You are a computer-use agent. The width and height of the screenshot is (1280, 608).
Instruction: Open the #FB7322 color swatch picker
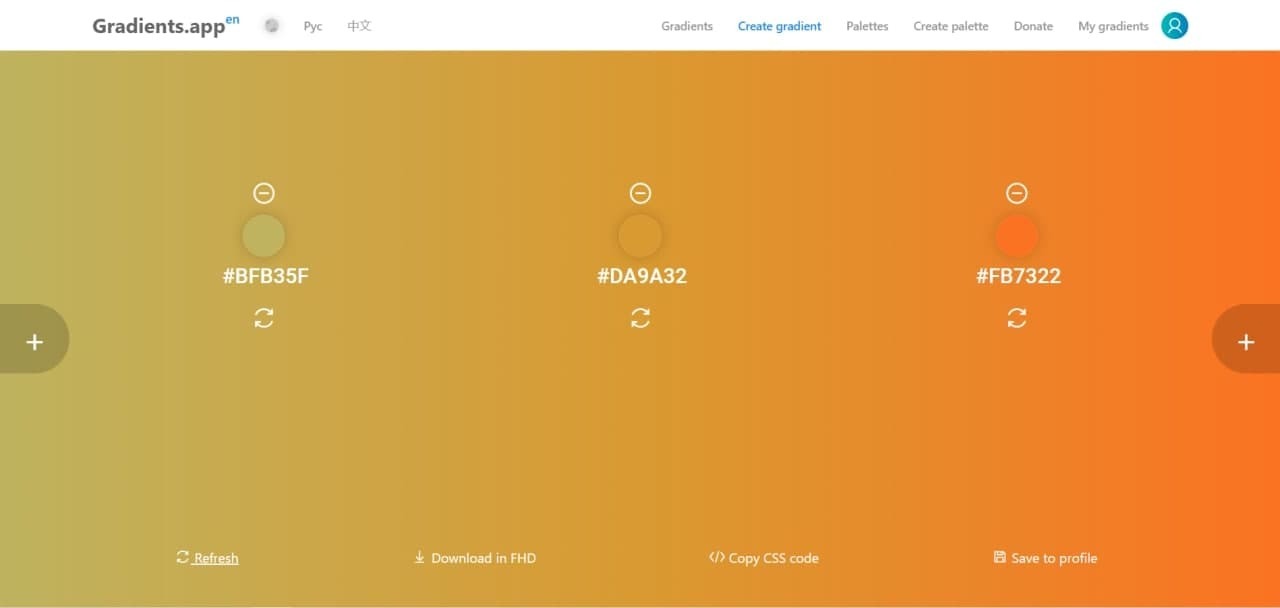(1016, 236)
